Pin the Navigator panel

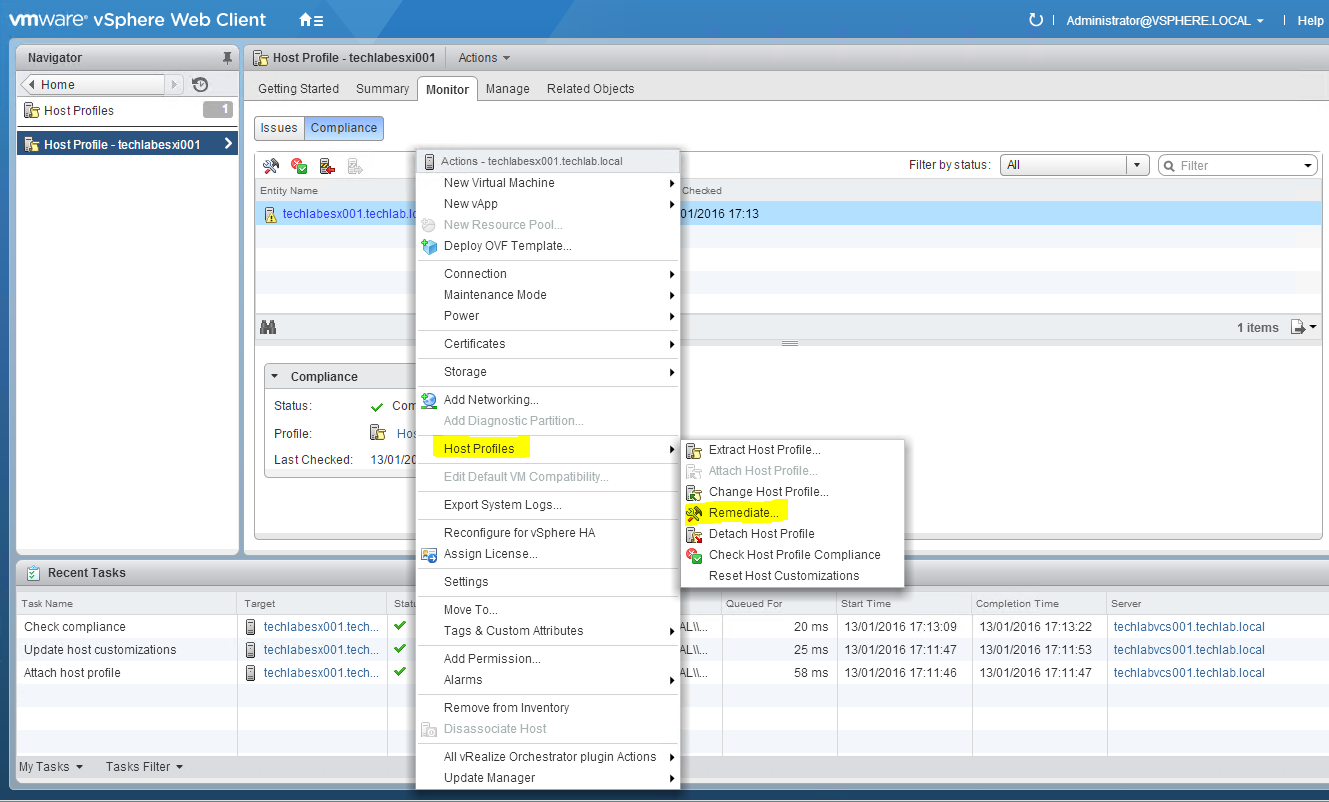(227, 58)
